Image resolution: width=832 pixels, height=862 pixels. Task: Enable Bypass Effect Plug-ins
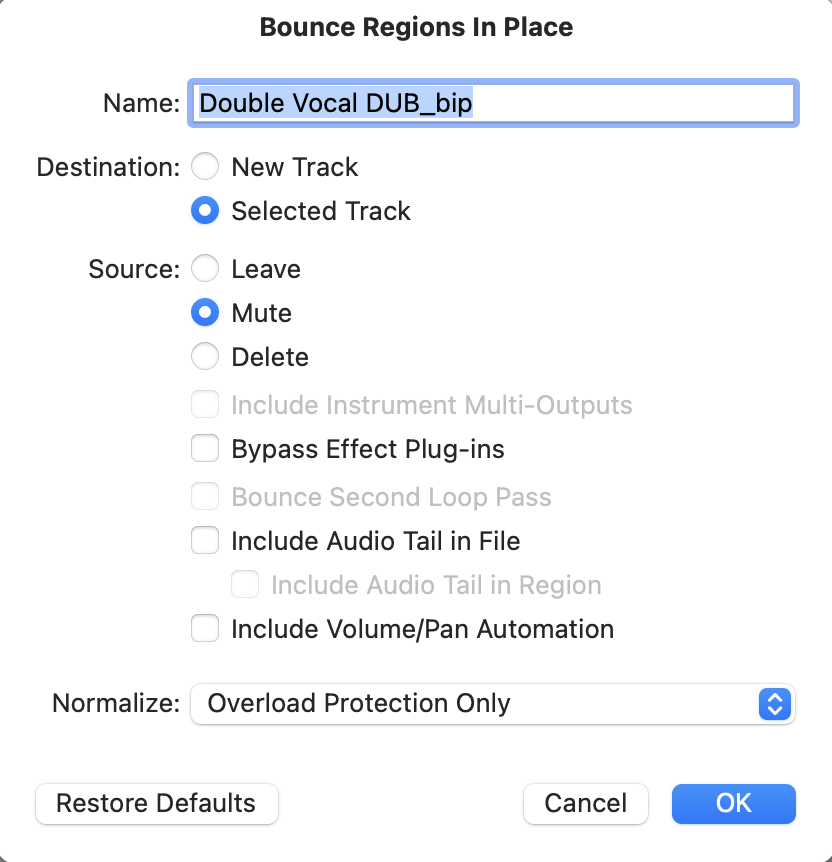205,449
